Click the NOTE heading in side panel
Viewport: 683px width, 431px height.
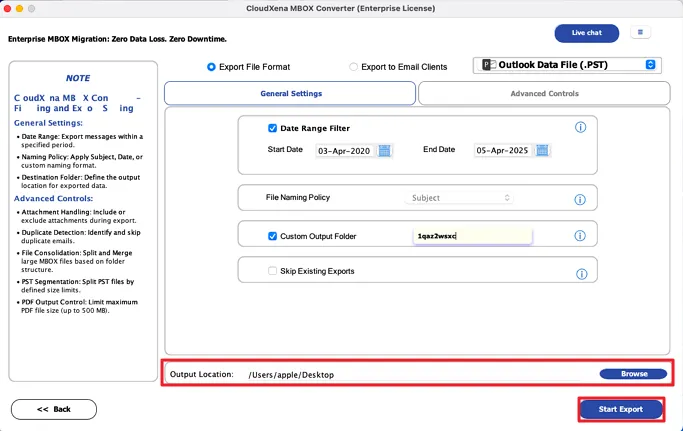click(x=78, y=78)
